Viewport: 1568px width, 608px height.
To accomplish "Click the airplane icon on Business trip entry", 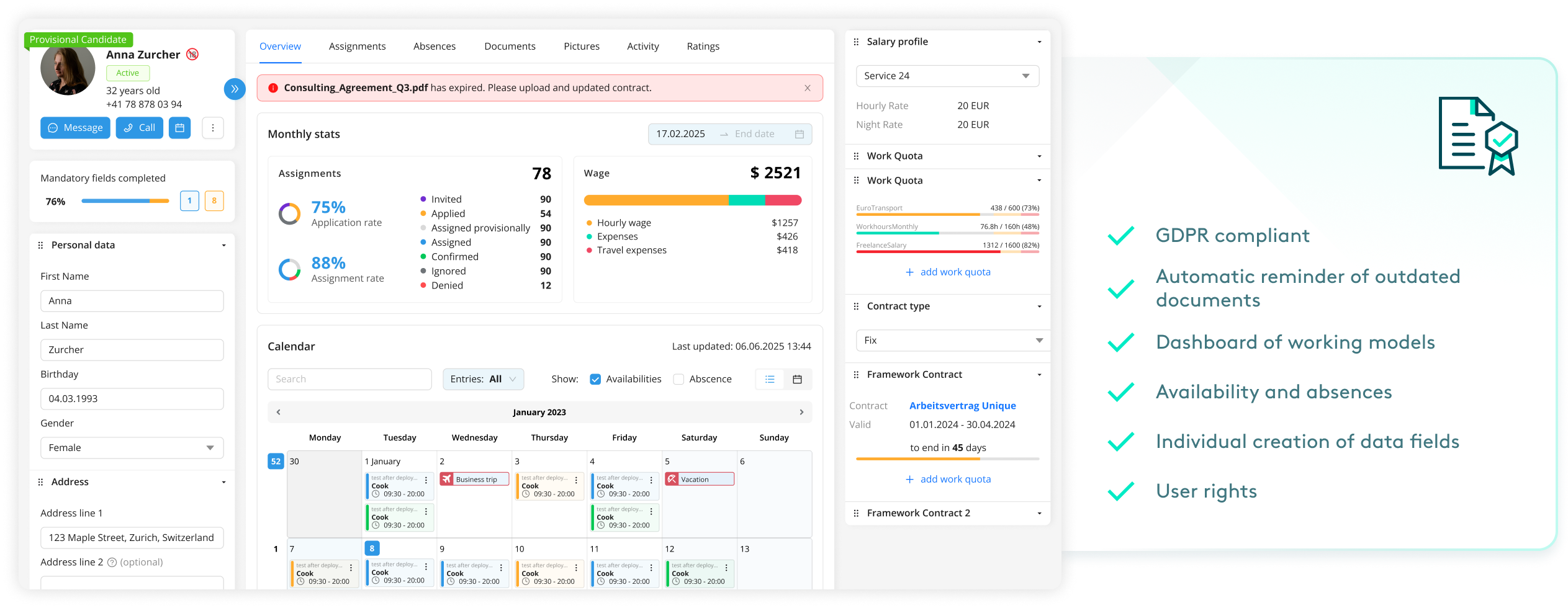I will tap(449, 478).
